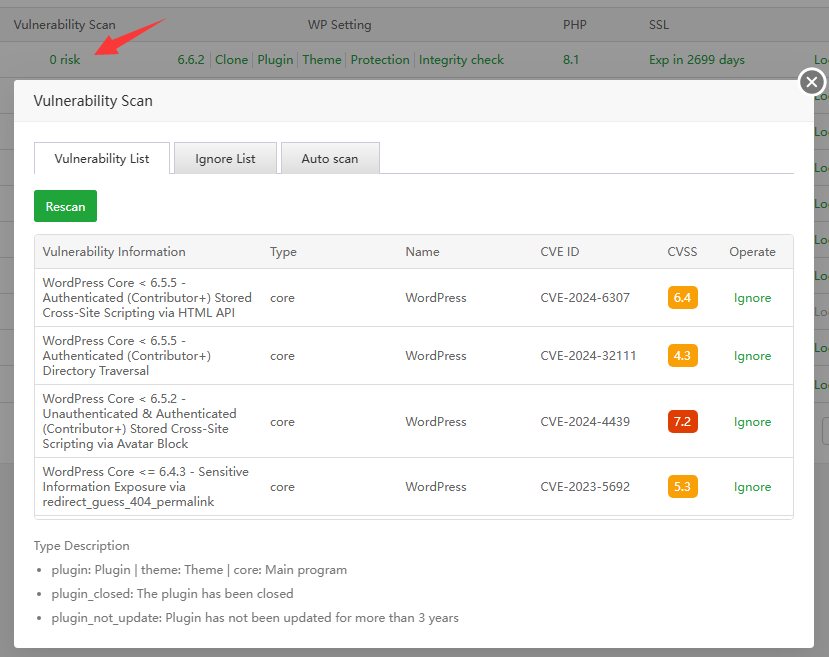Image resolution: width=829 pixels, height=657 pixels.
Task: Click the CVE-2024-32111 cell
Action: click(x=588, y=356)
